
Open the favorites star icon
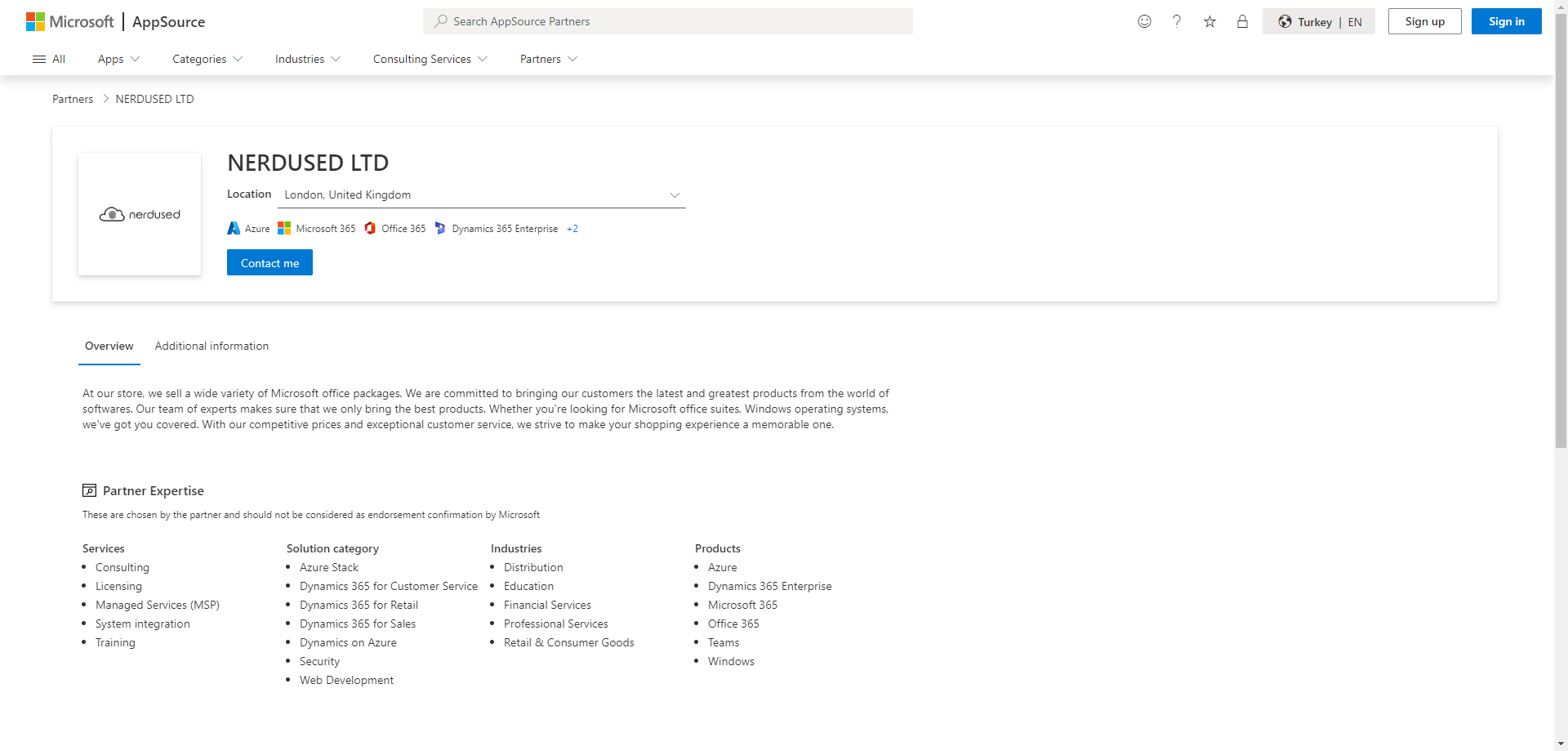click(x=1209, y=22)
